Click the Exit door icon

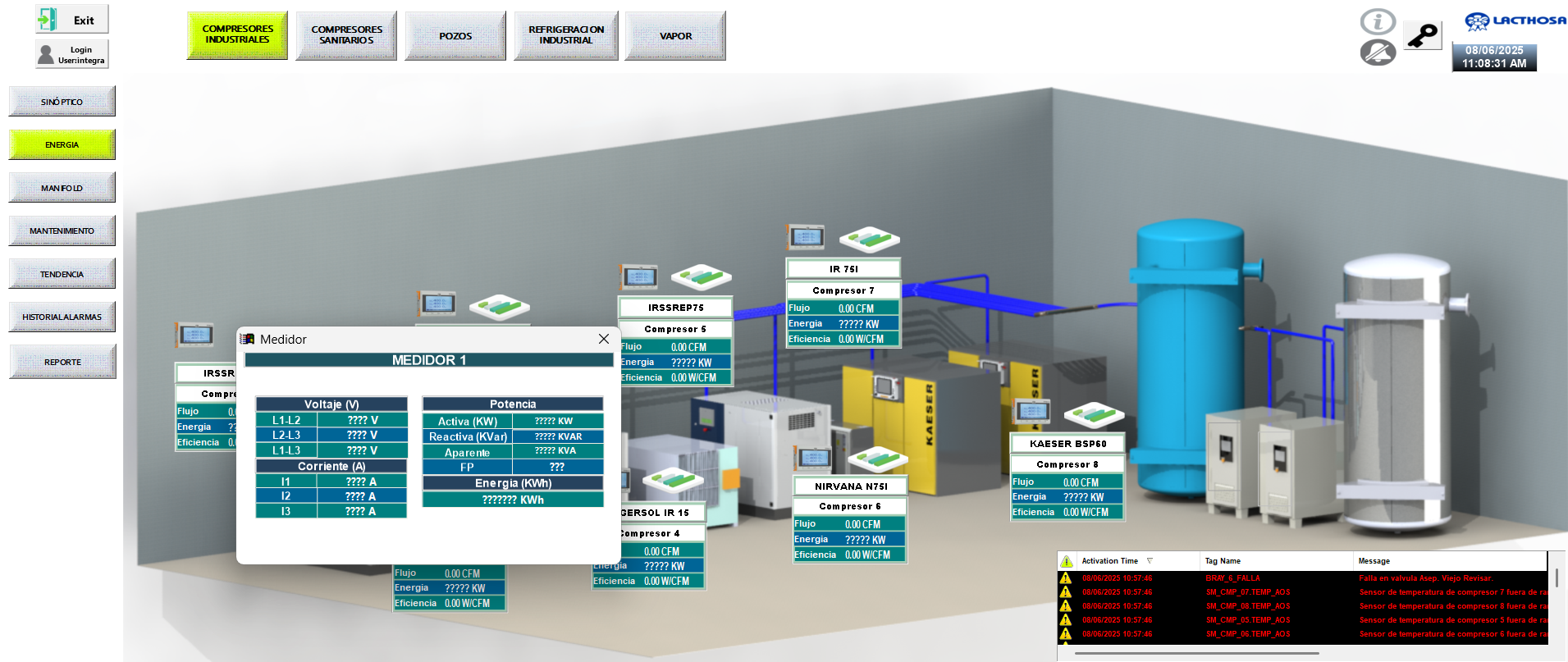(x=48, y=19)
